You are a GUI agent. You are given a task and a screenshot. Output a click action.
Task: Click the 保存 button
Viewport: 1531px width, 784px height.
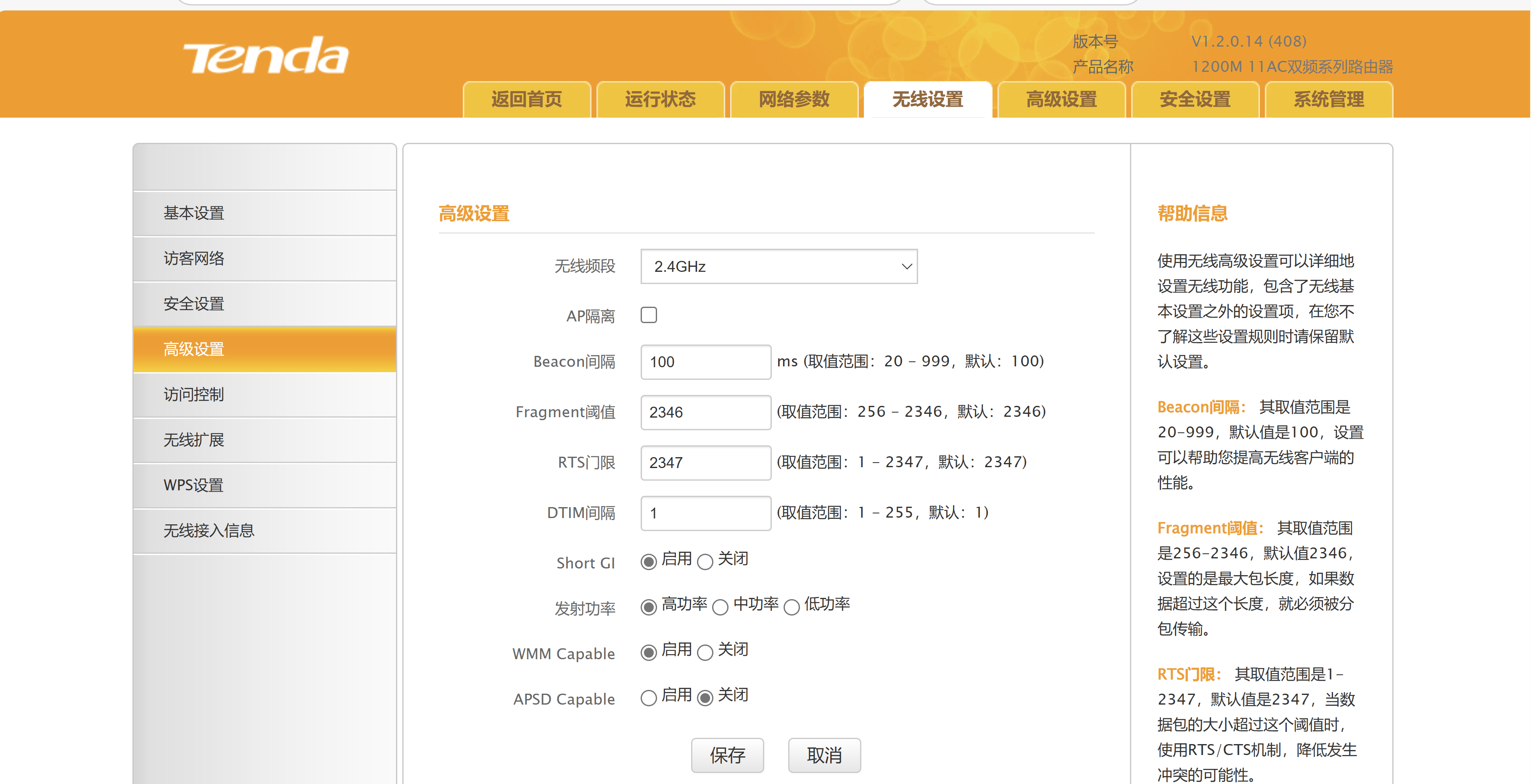(727, 755)
